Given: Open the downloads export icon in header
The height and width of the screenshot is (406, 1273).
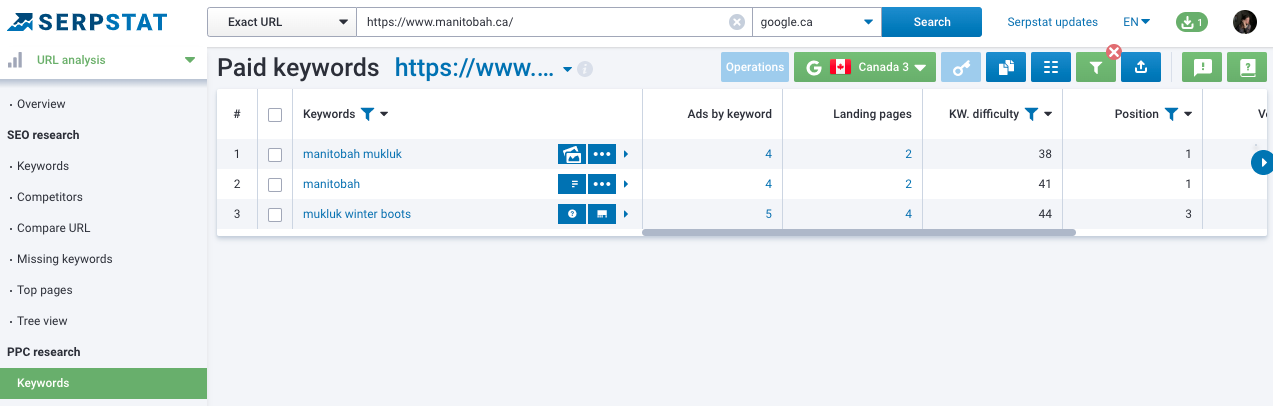Looking at the screenshot, I should (1191, 22).
